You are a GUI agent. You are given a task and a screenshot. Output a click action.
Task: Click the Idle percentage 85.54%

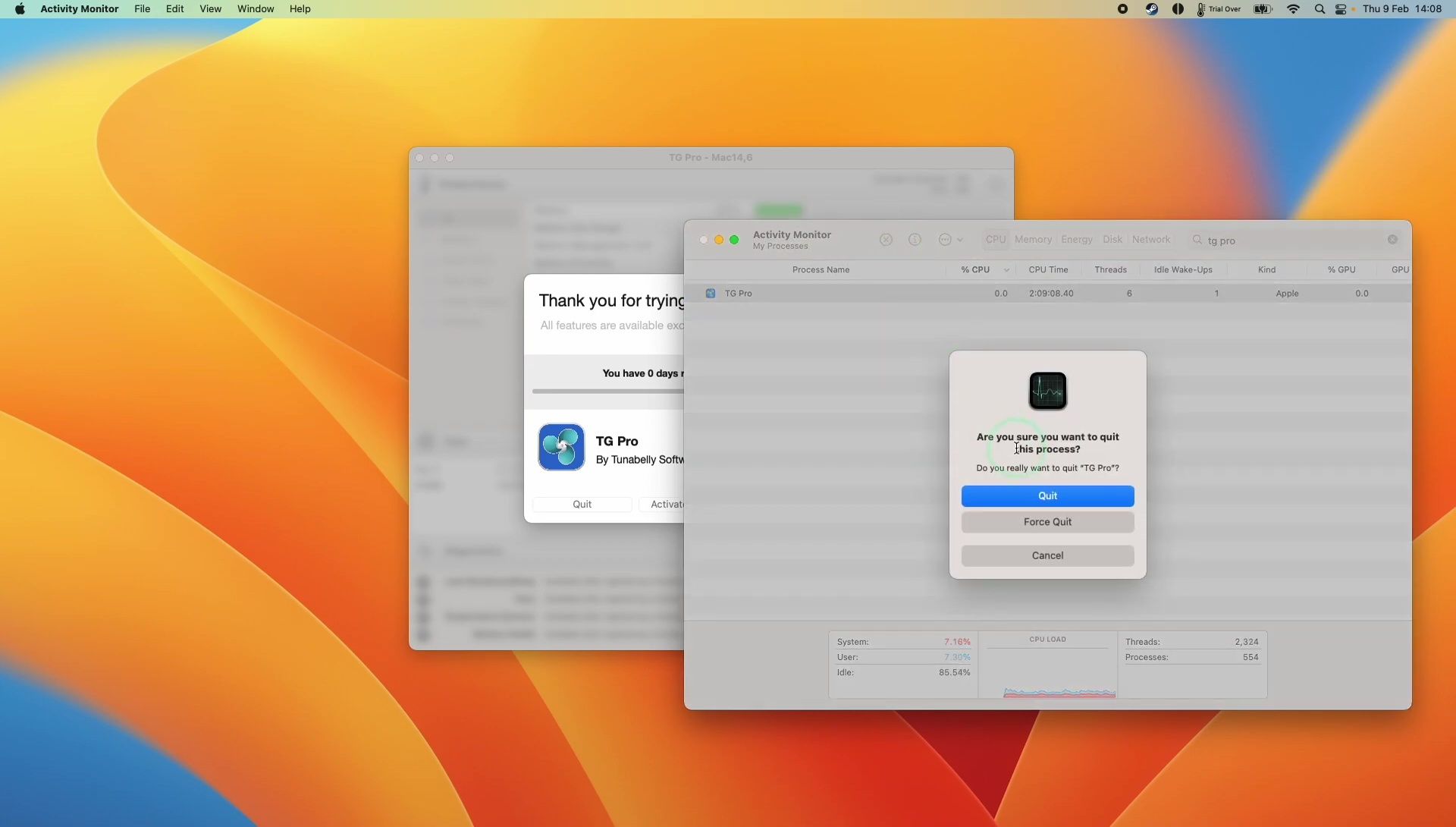[954, 672]
